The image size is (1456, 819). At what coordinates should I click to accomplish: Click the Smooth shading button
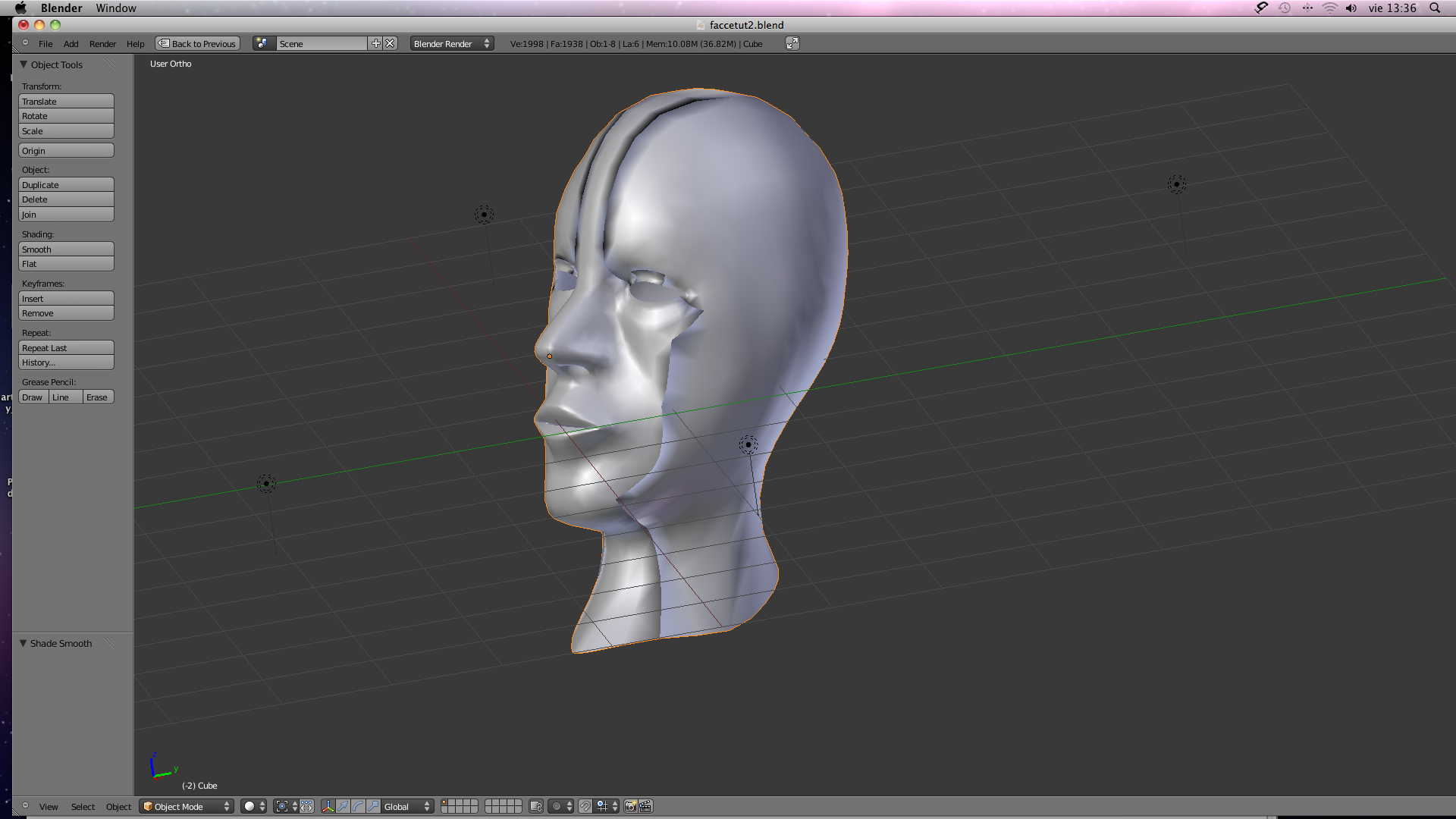66,249
